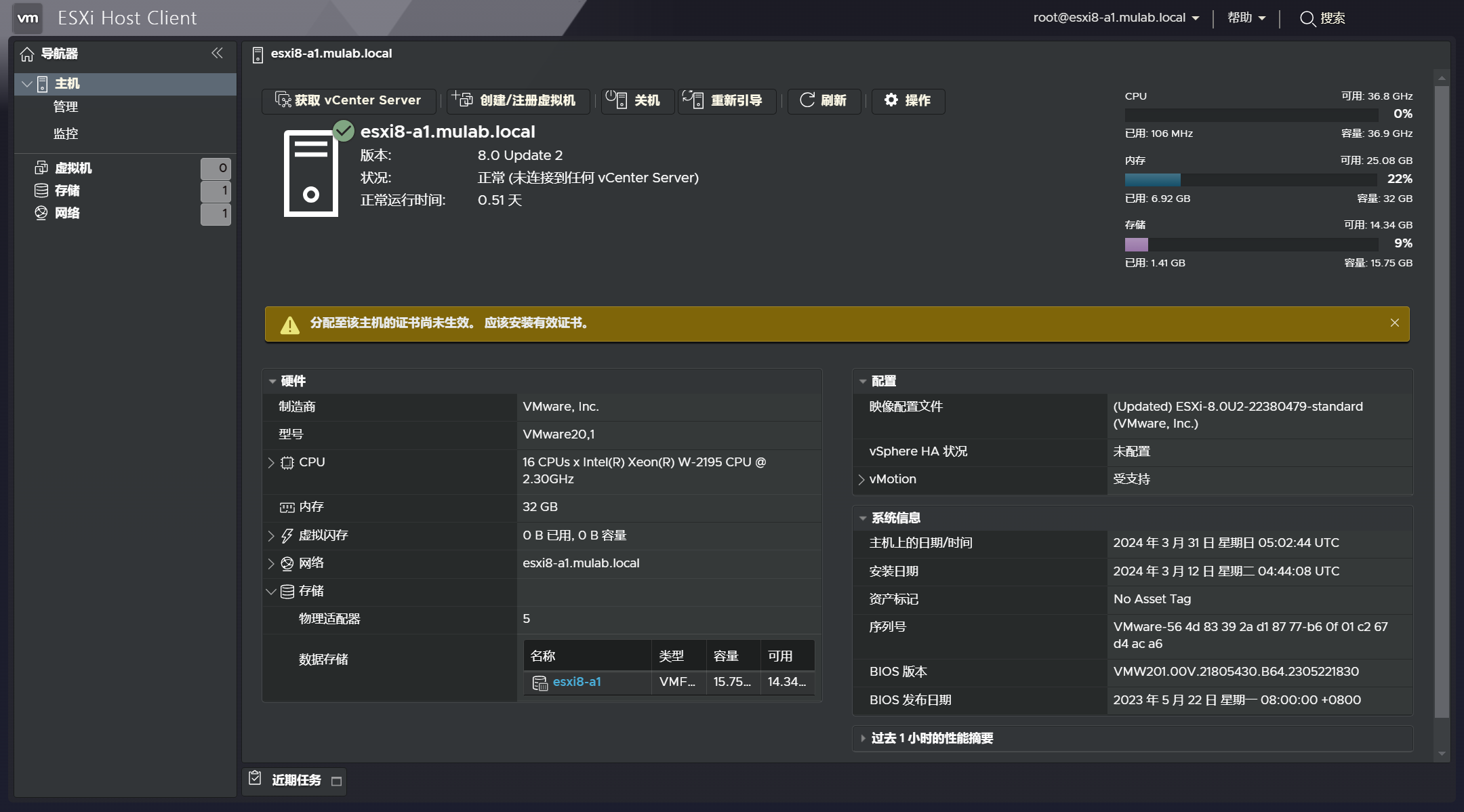Click the datastore icon beside esxi8-a1
Screen dimensions: 1464x812
click(x=540, y=683)
